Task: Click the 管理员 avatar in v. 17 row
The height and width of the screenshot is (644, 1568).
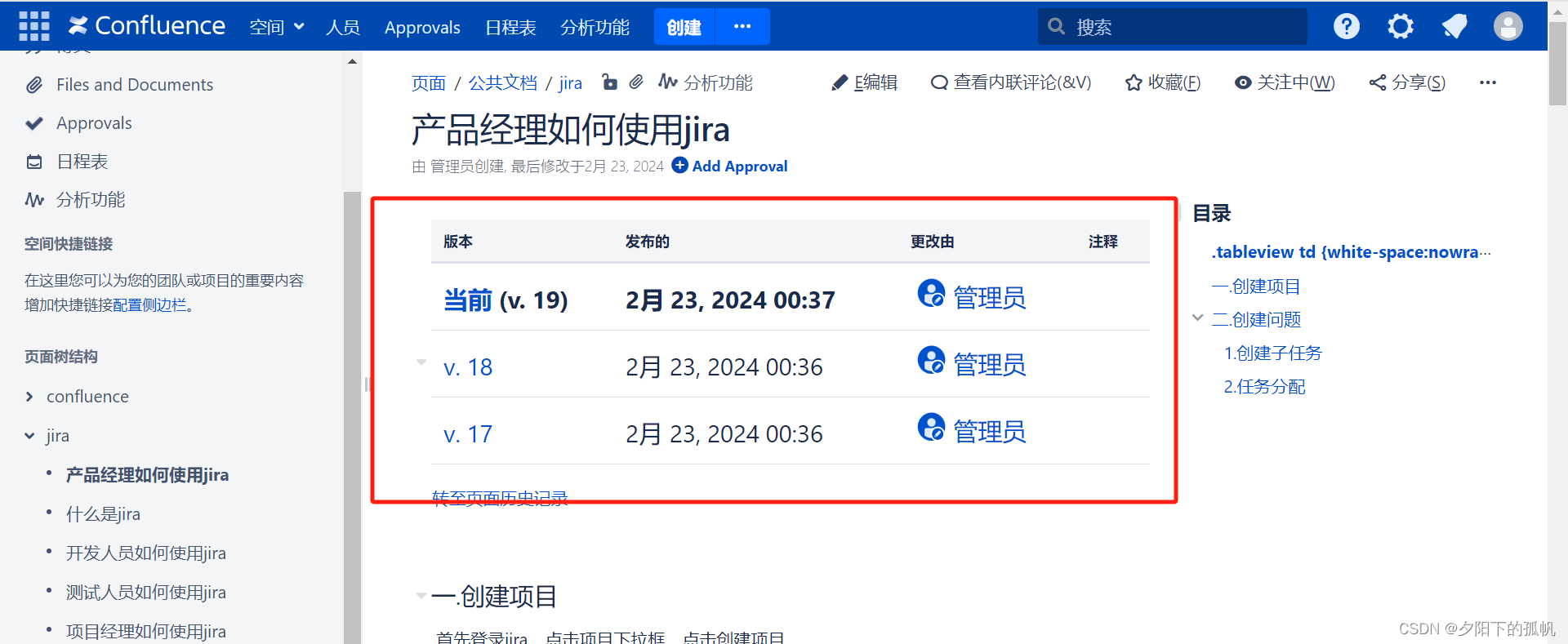Action: 931,427
